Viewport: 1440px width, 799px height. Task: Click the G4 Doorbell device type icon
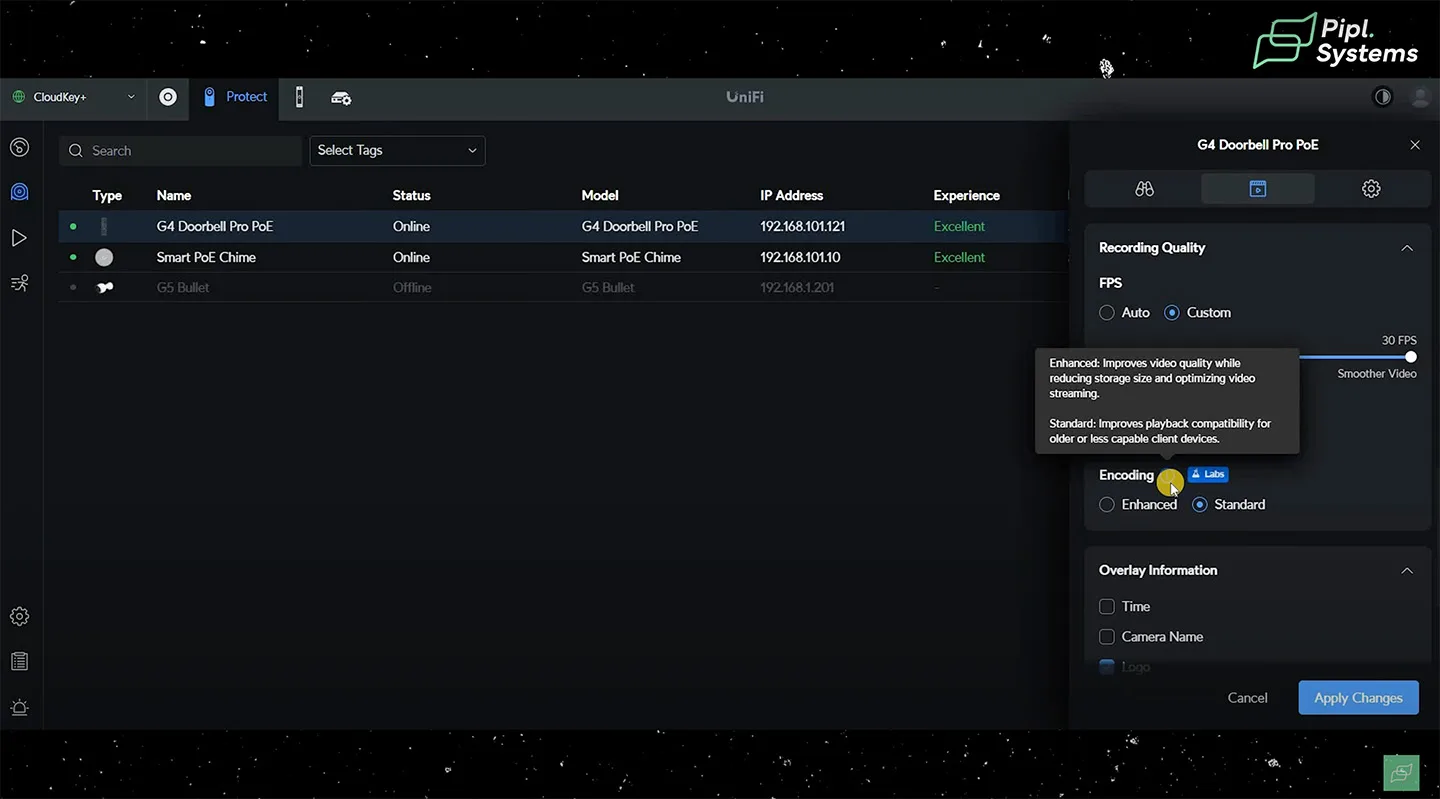pyautogui.click(x=104, y=227)
